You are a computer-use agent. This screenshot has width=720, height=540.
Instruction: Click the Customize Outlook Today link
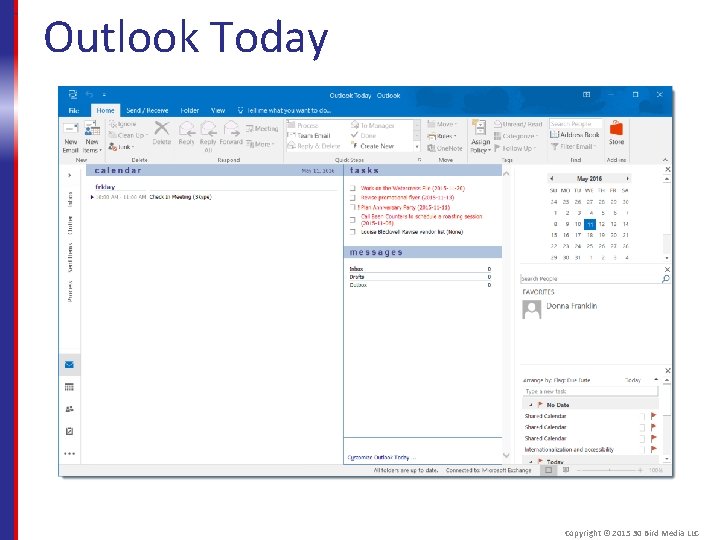pyautogui.click(x=378, y=457)
